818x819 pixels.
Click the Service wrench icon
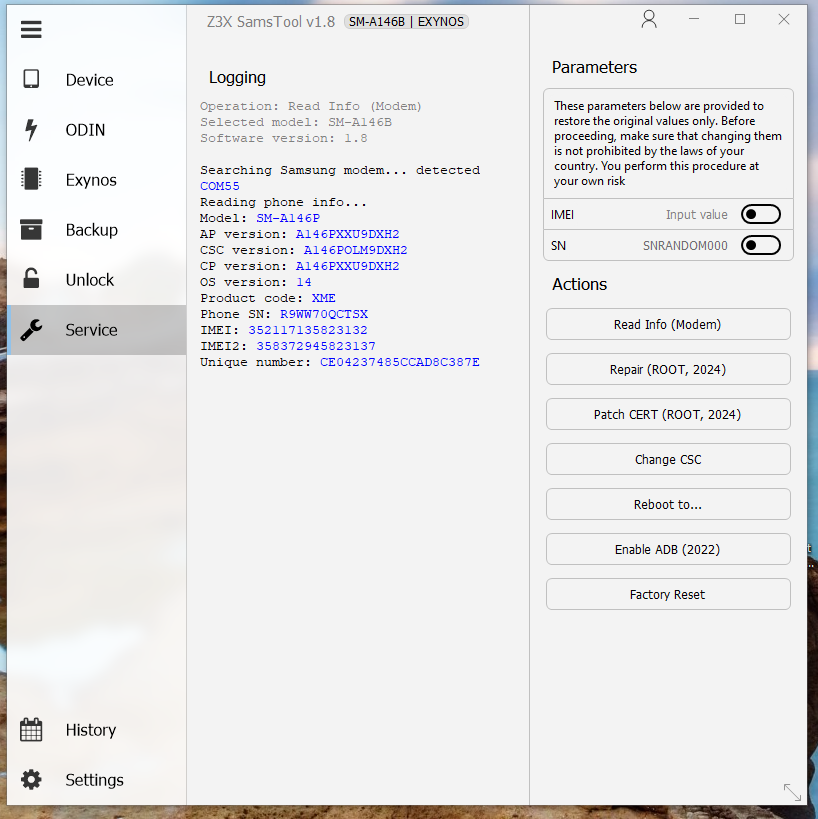(31, 330)
